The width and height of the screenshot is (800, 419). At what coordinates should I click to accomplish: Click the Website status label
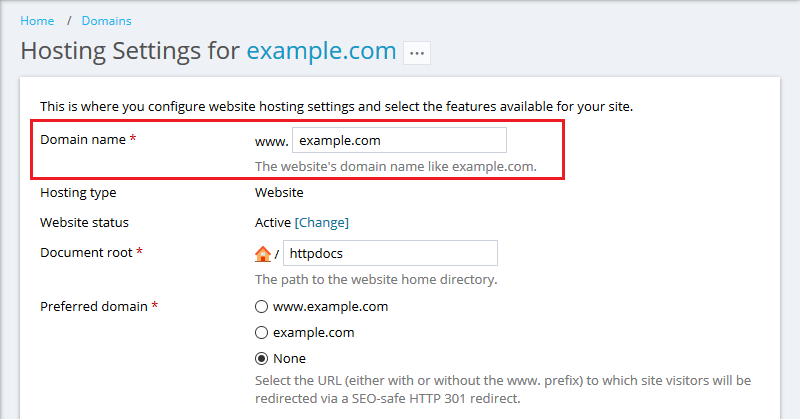[x=84, y=223]
